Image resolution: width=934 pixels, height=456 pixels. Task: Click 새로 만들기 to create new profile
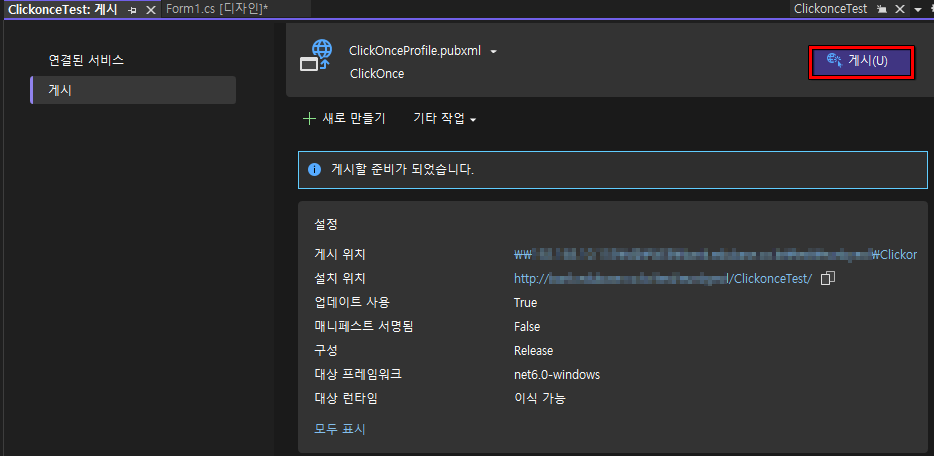point(344,118)
